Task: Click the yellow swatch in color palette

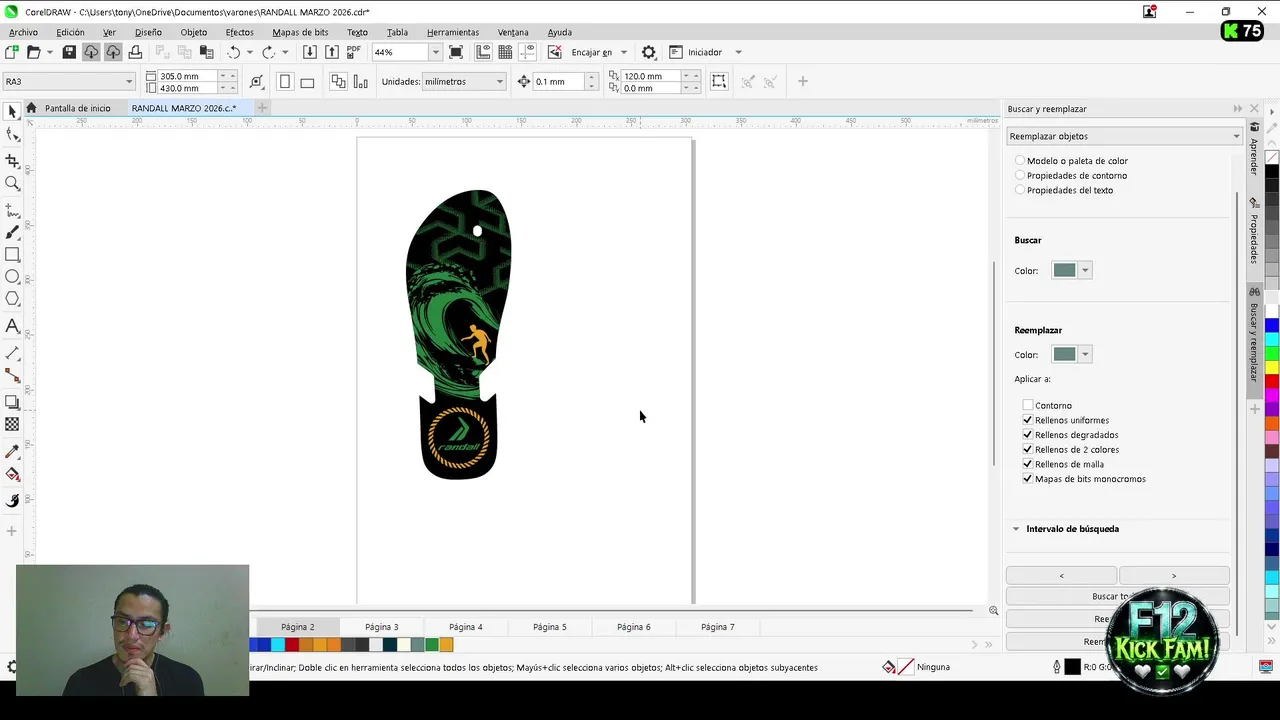Action: click(x=1272, y=368)
